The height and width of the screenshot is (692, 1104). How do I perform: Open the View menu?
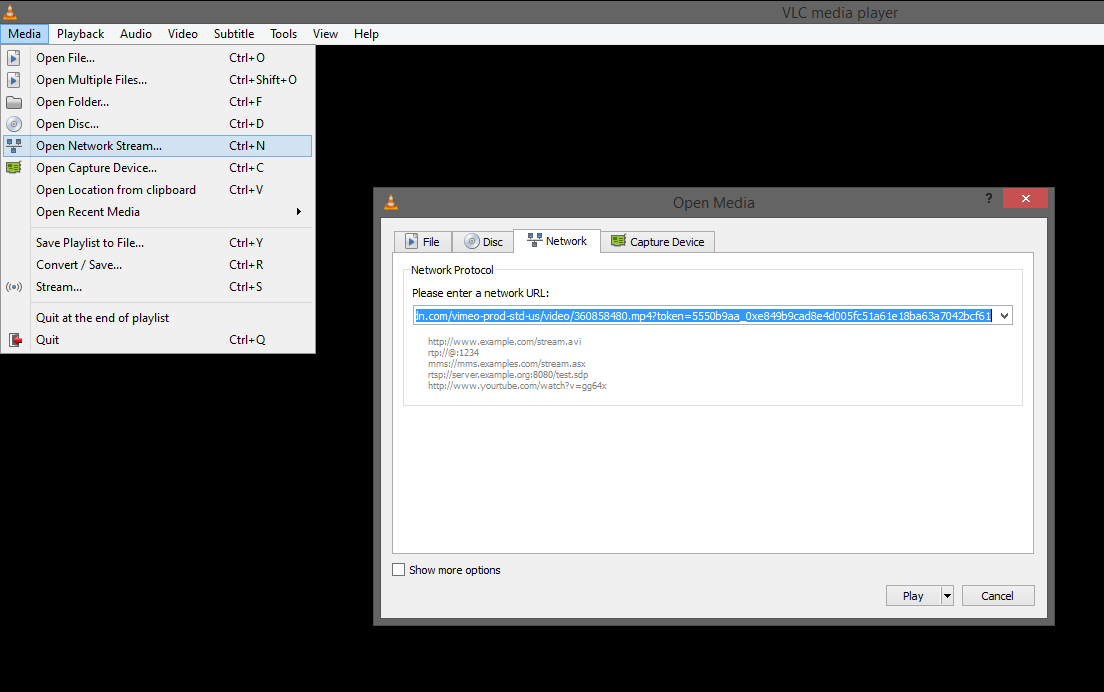pyautogui.click(x=325, y=34)
